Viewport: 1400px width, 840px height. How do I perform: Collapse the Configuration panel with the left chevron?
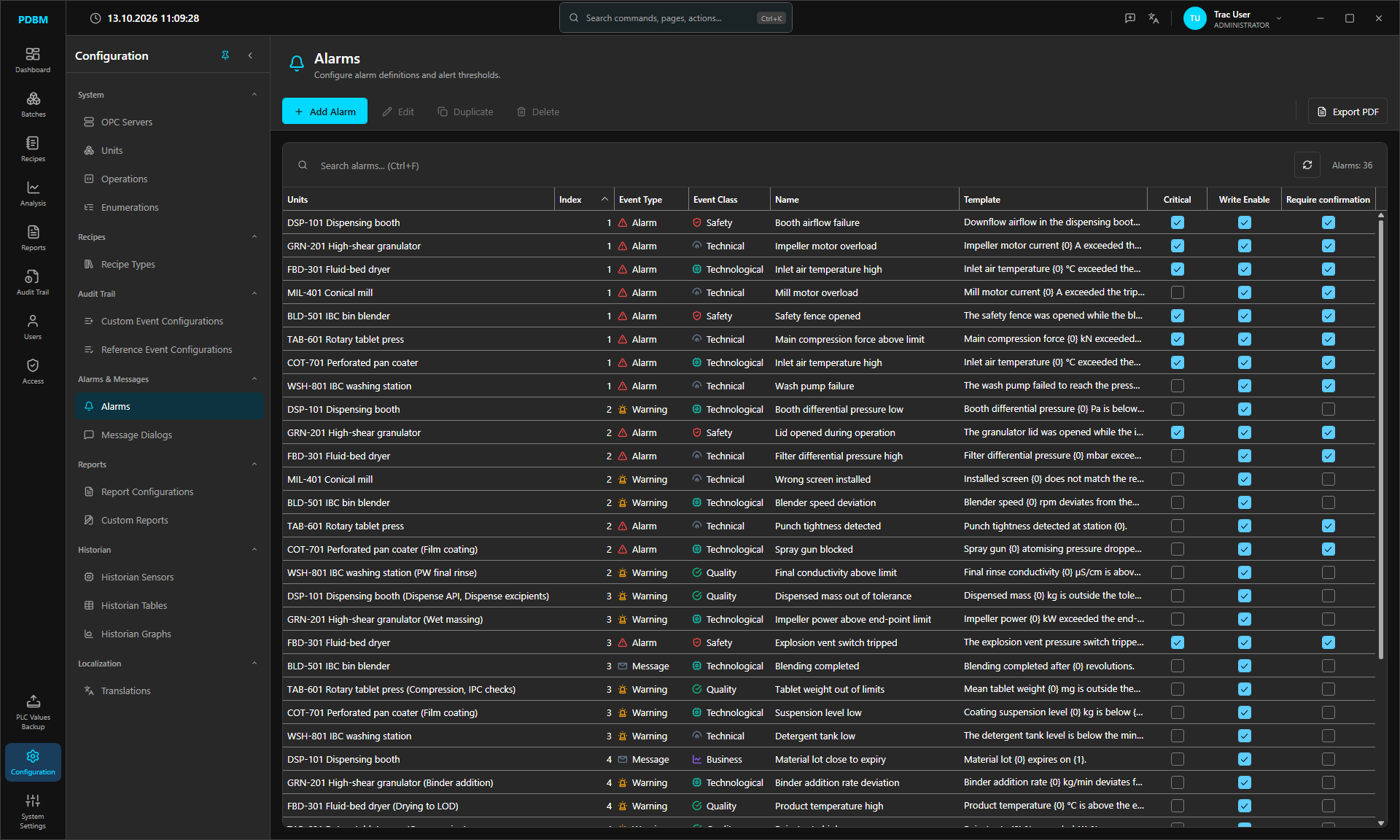point(250,55)
